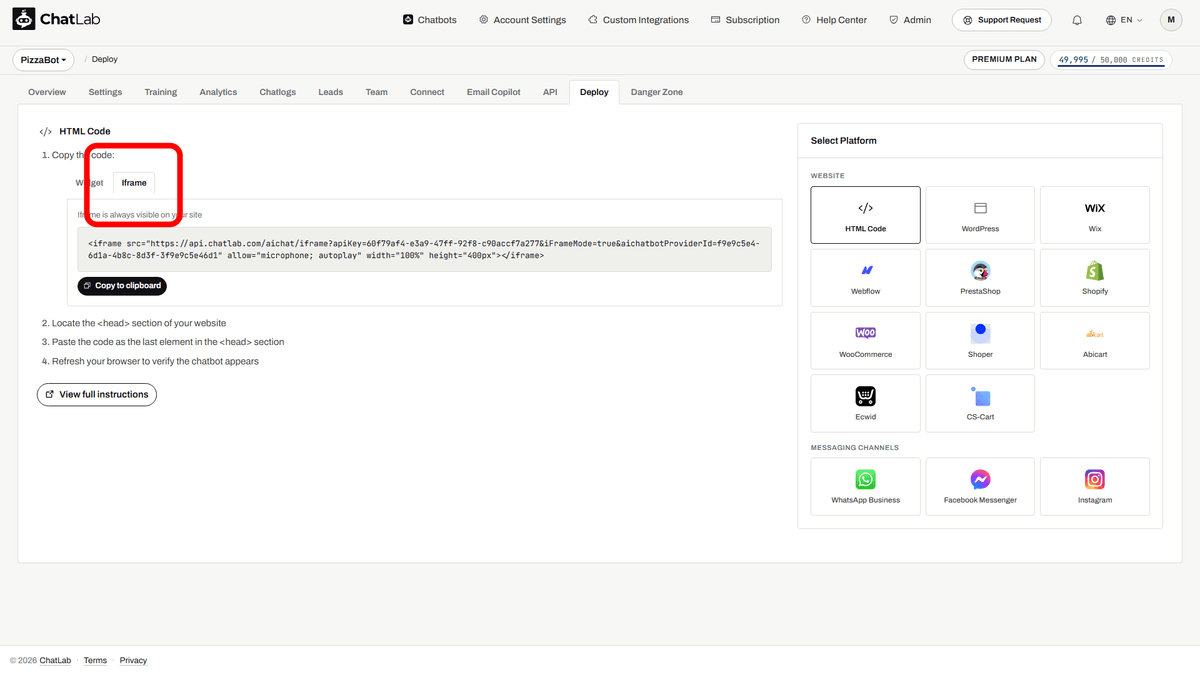Click the Copy to clipboard button
The image size is (1200, 675).
pyautogui.click(x=122, y=286)
